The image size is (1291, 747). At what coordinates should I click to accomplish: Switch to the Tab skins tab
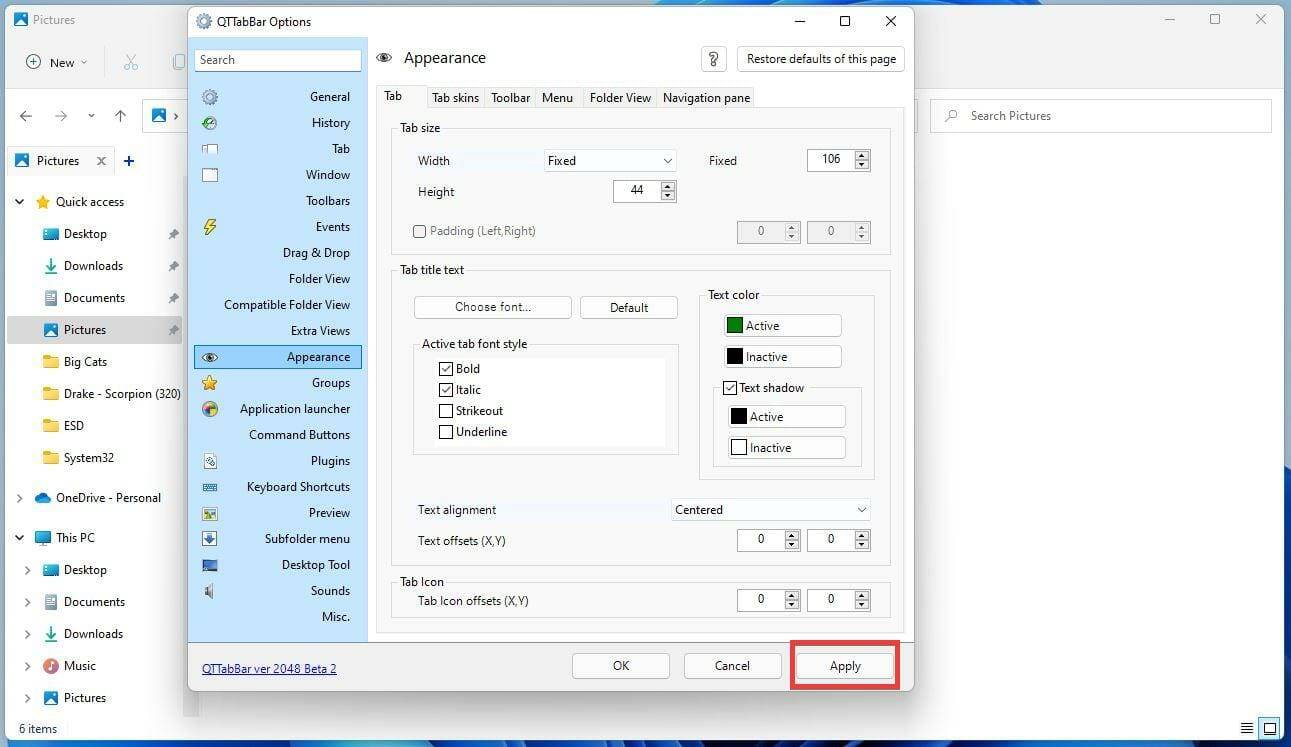pyautogui.click(x=455, y=97)
